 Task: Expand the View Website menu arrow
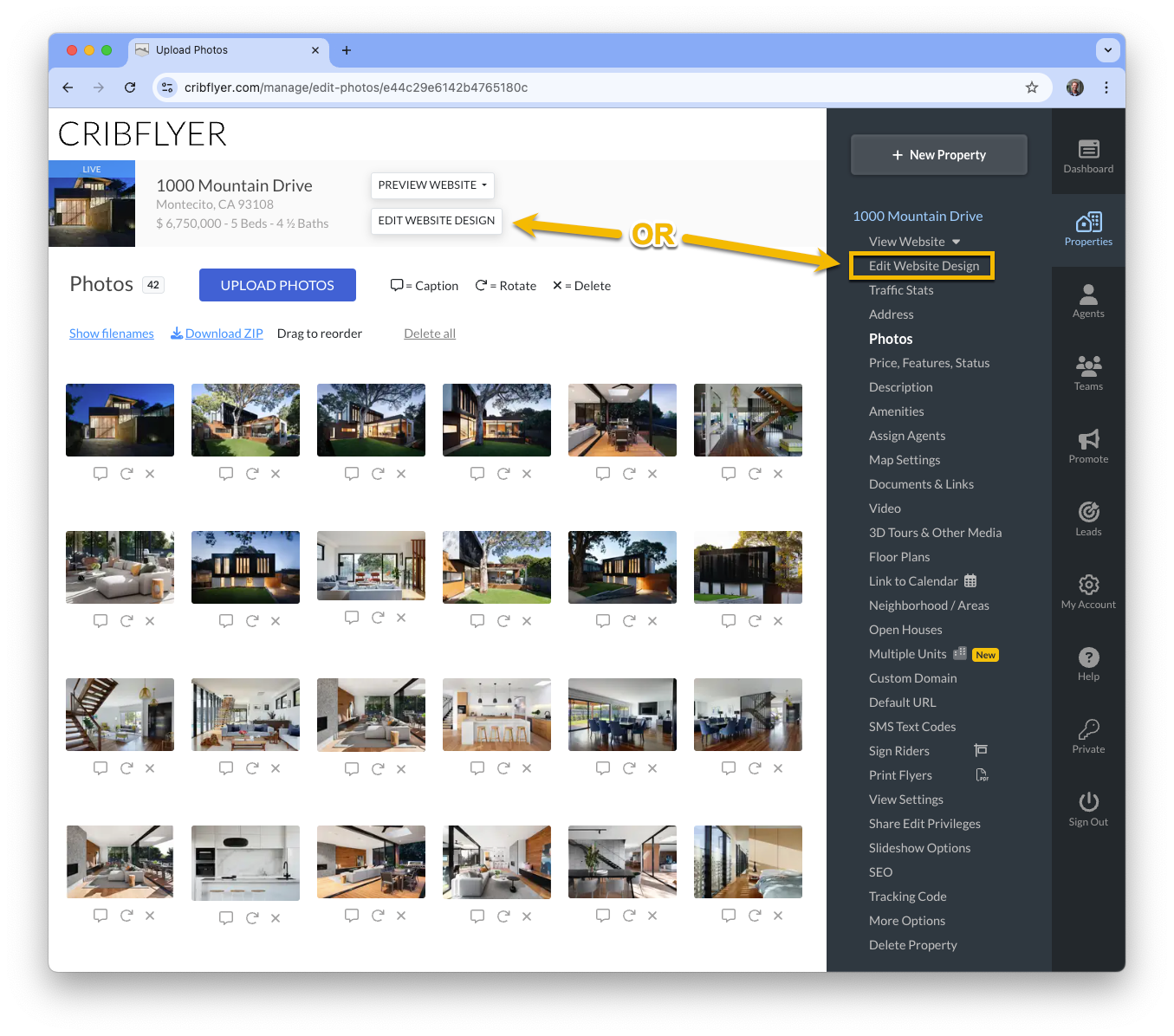pyautogui.click(x=957, y=242)
